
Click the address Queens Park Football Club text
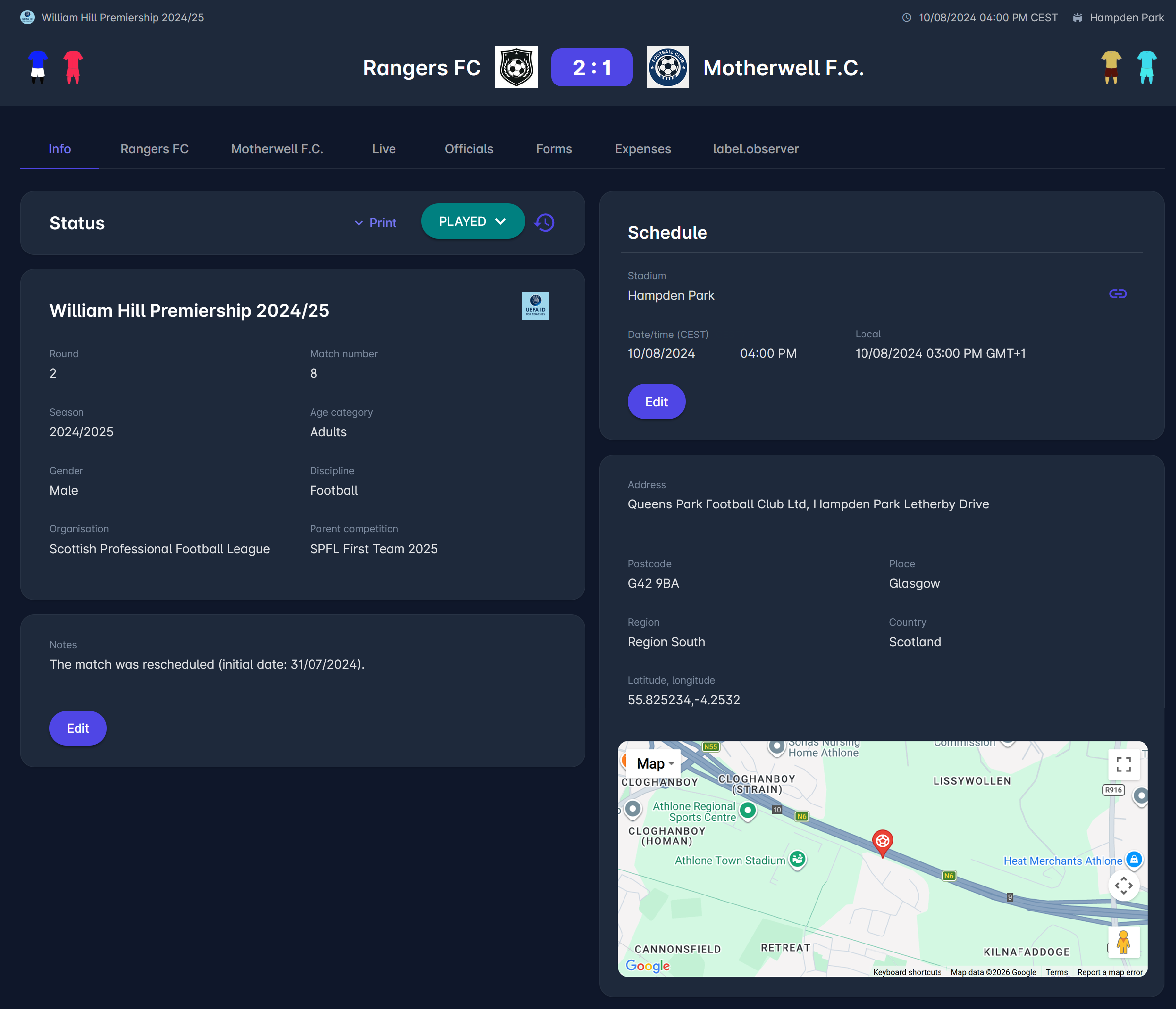[x=808, y=504]
